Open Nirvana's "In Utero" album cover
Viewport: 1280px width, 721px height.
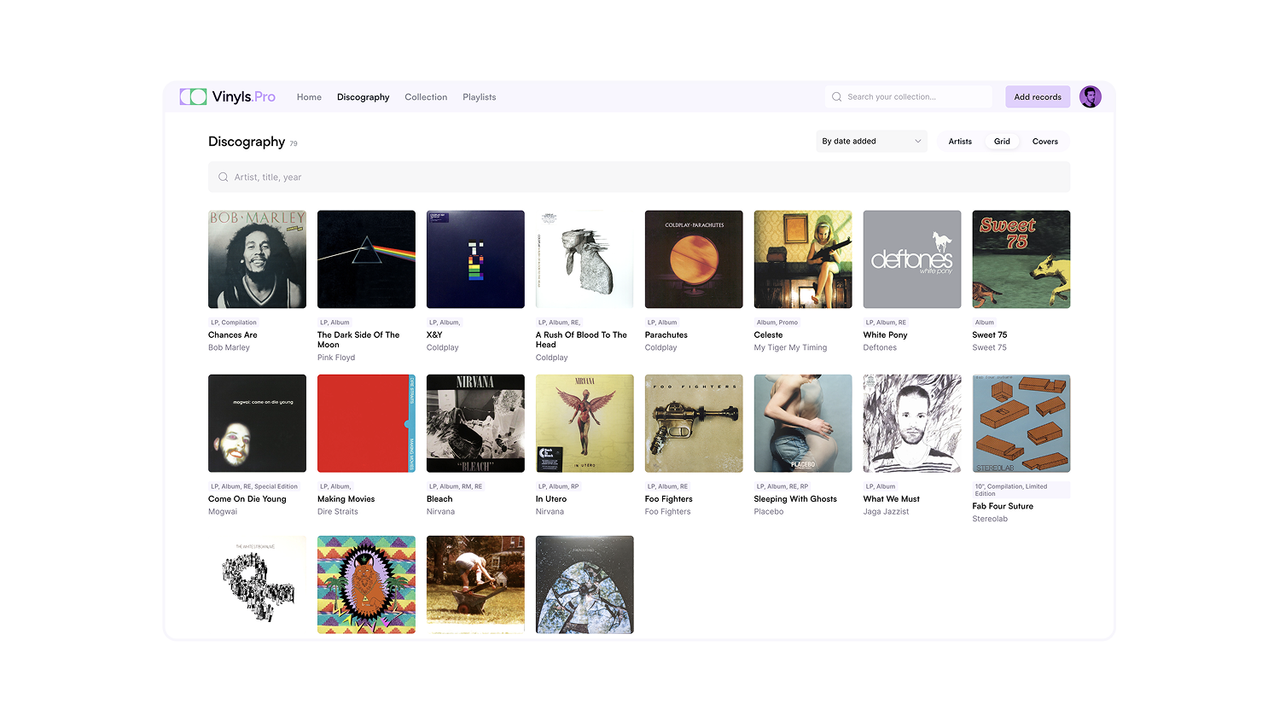[584, 422]
